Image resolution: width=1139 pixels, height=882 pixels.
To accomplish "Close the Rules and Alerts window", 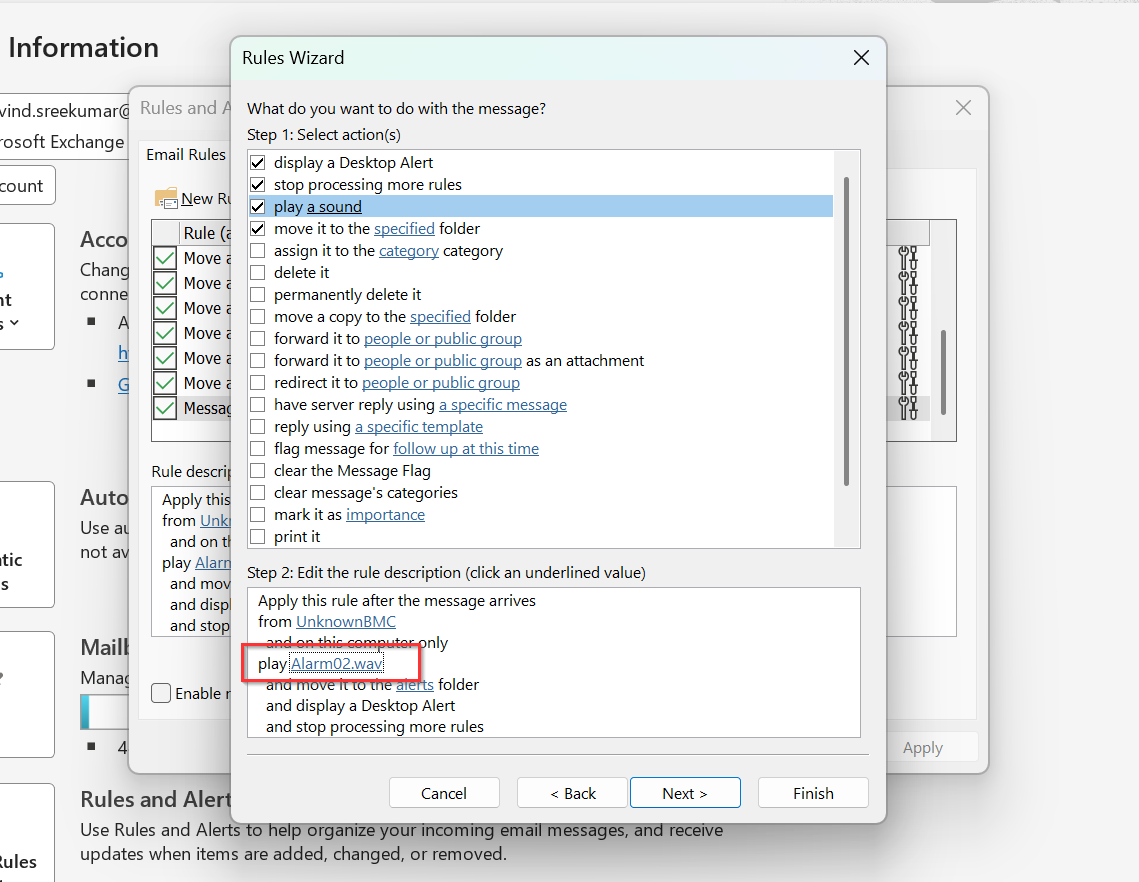I will [963, 108].
